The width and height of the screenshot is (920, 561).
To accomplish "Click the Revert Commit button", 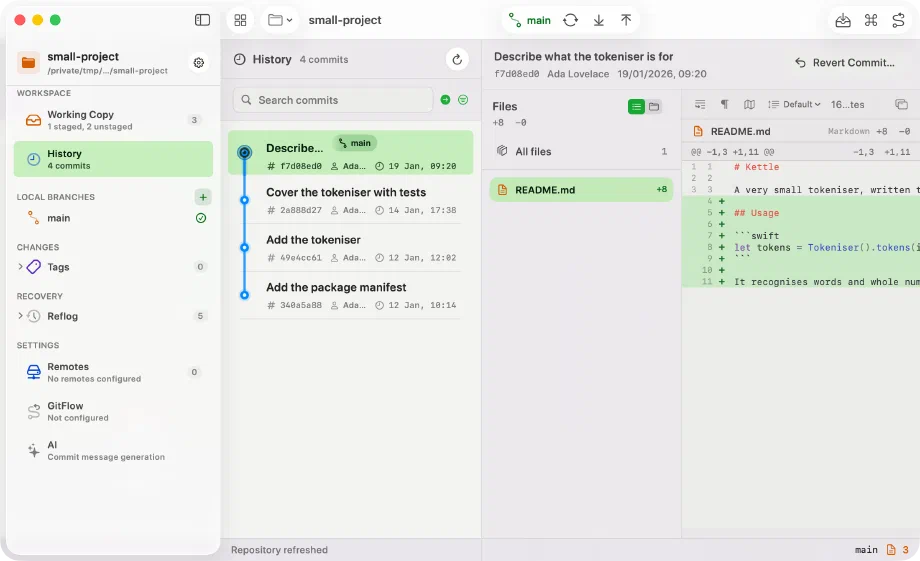I will [x=845, y=63].
